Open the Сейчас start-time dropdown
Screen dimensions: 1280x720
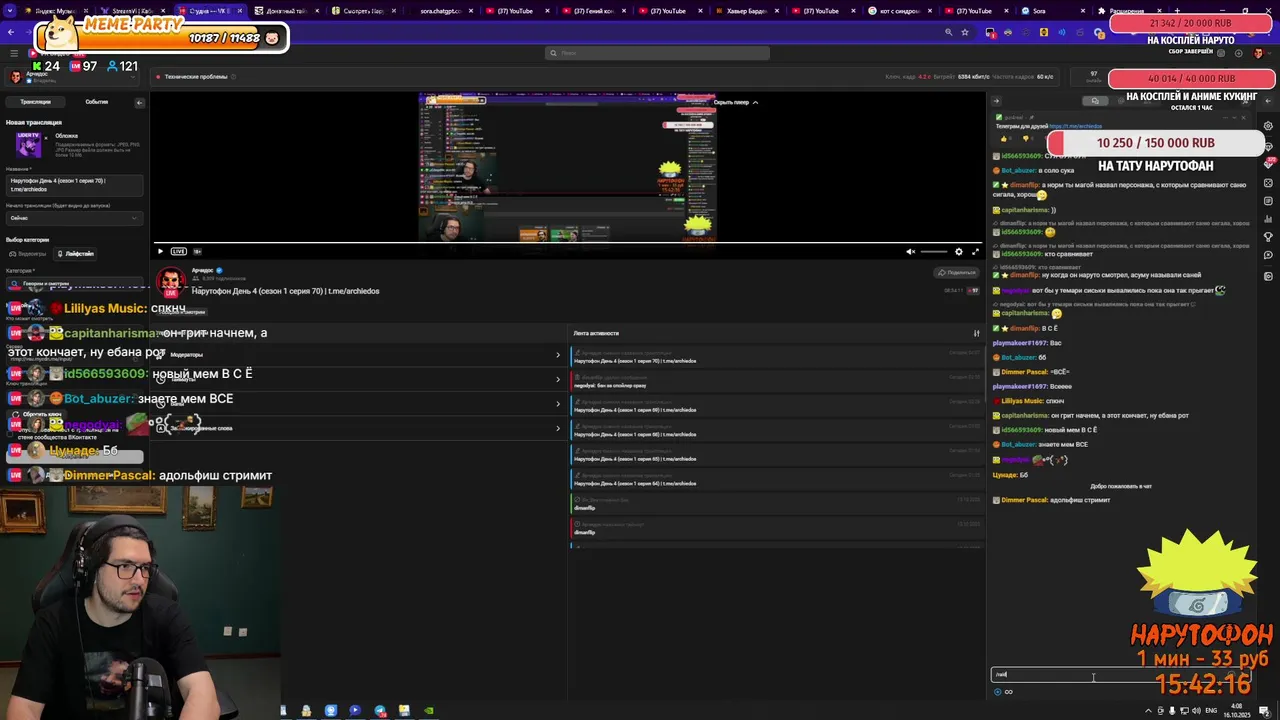[74, 218]
